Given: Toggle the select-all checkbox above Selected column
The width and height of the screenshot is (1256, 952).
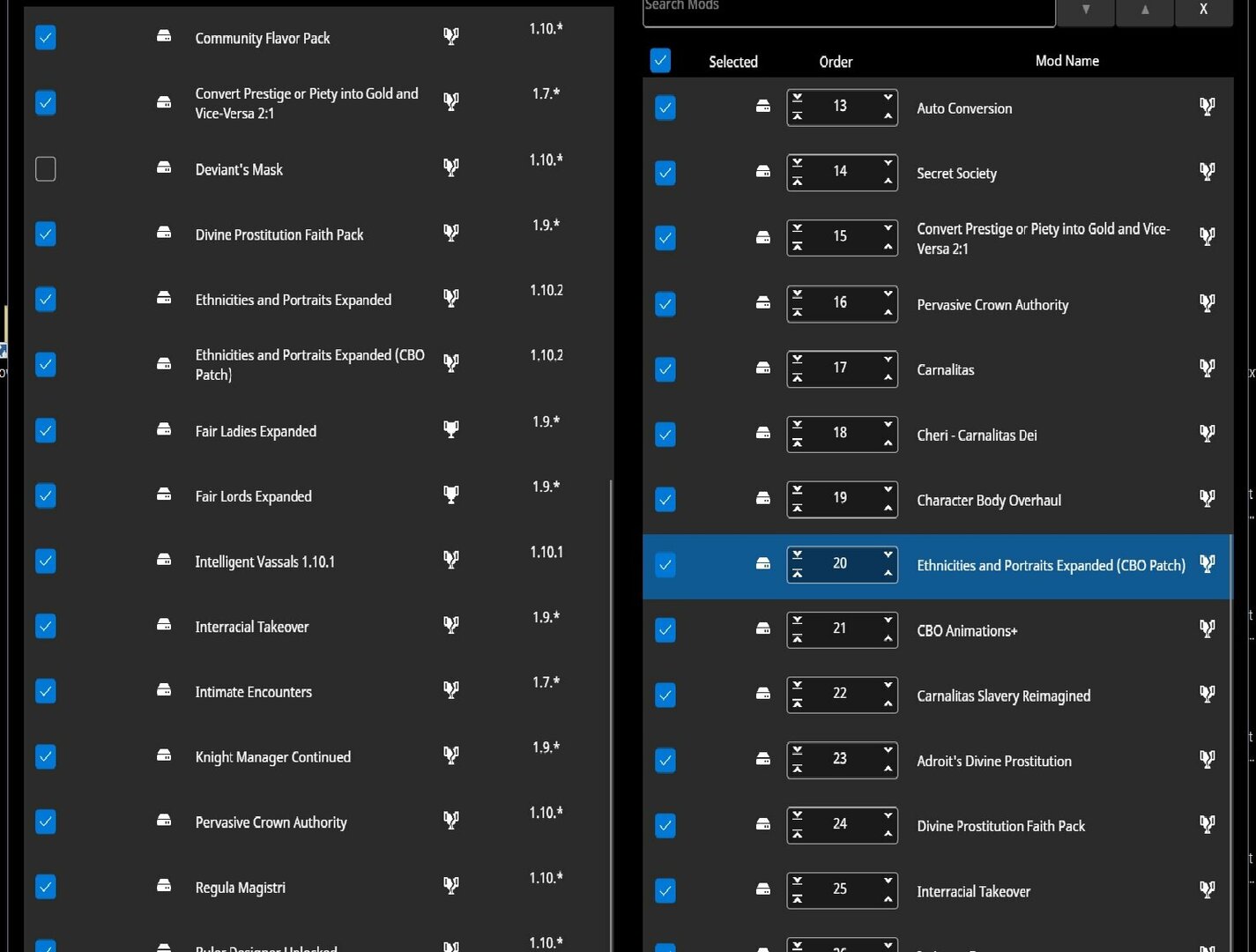Looking at the screenshot, I should (x=660, y=60).
